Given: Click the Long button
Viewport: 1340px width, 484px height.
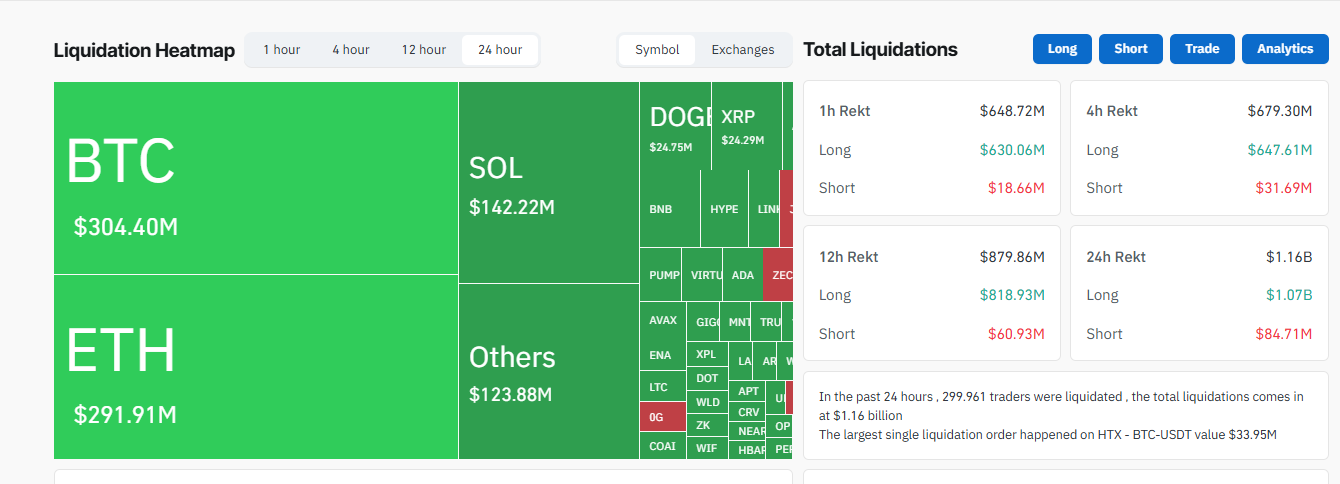Looking at the screenshot, I should point(1062,49).
